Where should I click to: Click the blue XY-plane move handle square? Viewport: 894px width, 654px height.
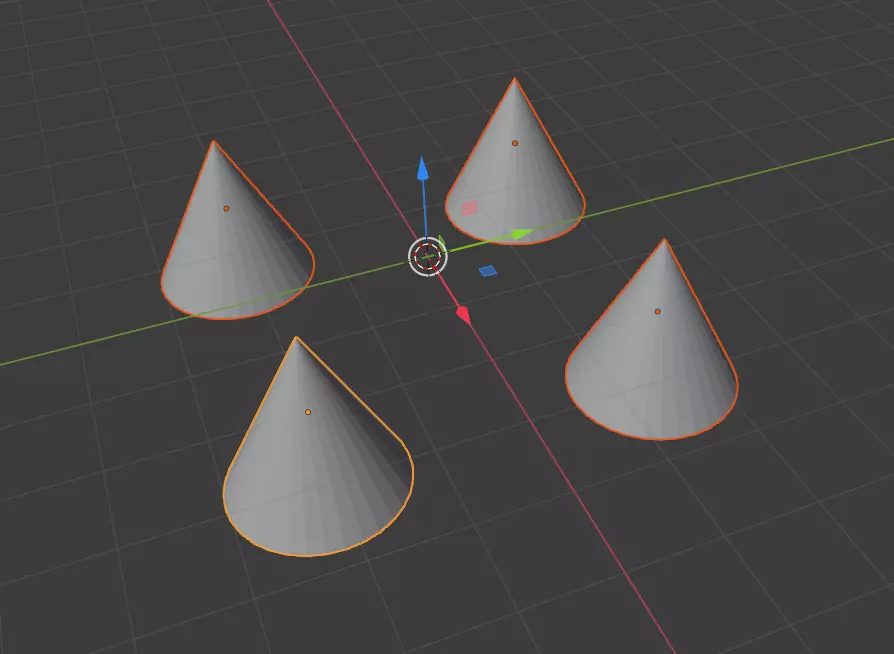coord(488,271)
